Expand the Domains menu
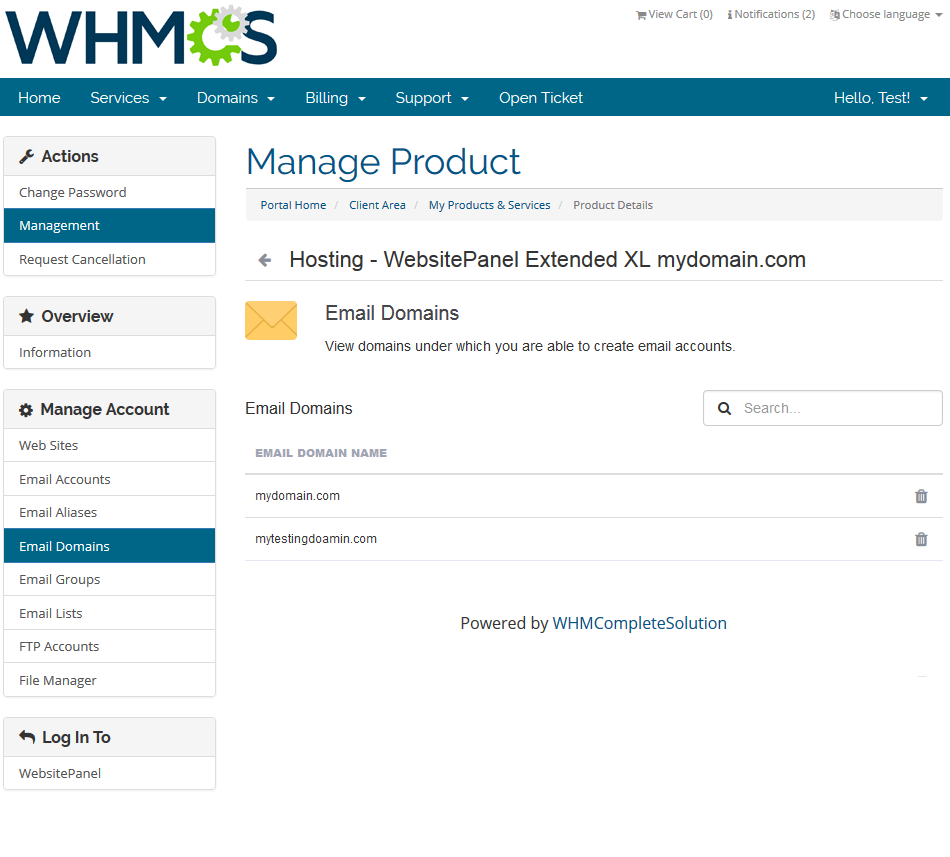Image resolution: width=950 pixels, height=857 pixels. [x=236, y=98]
